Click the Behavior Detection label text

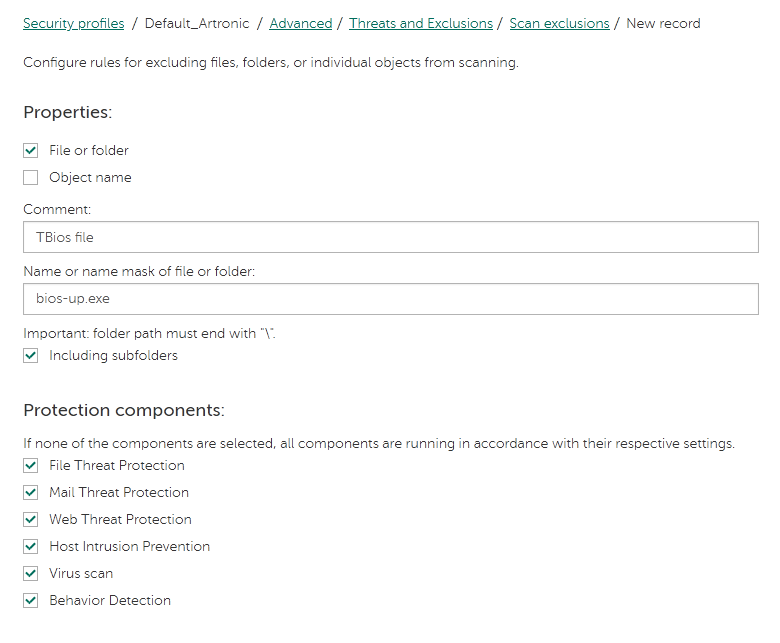(x=109, y=600)
